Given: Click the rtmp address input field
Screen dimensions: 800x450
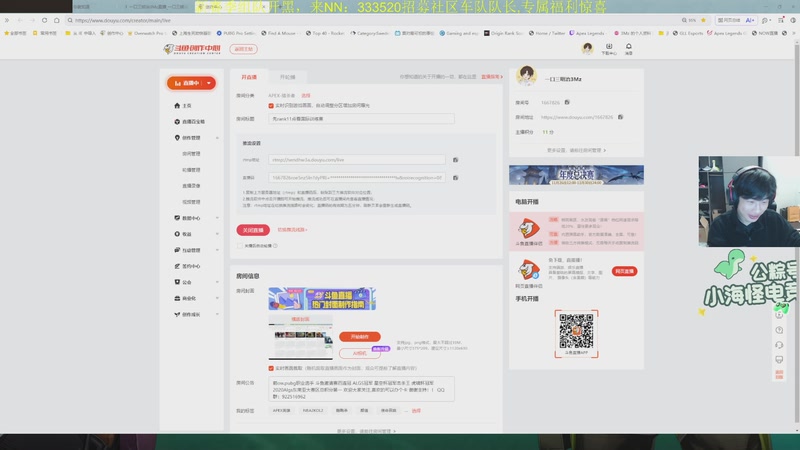Looking at the screenshot, I should coord(357,160).
